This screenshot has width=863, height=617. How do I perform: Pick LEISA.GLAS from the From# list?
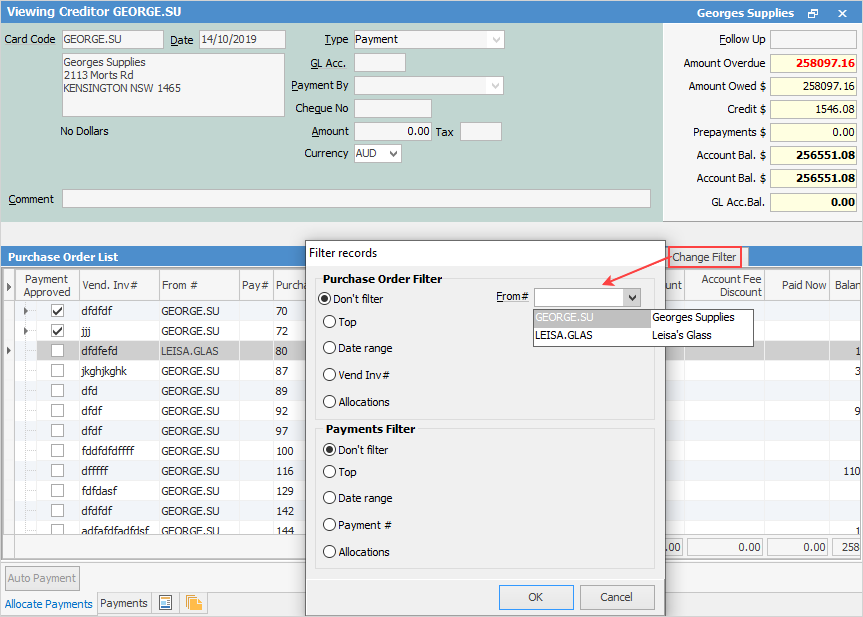pos(564,335)
